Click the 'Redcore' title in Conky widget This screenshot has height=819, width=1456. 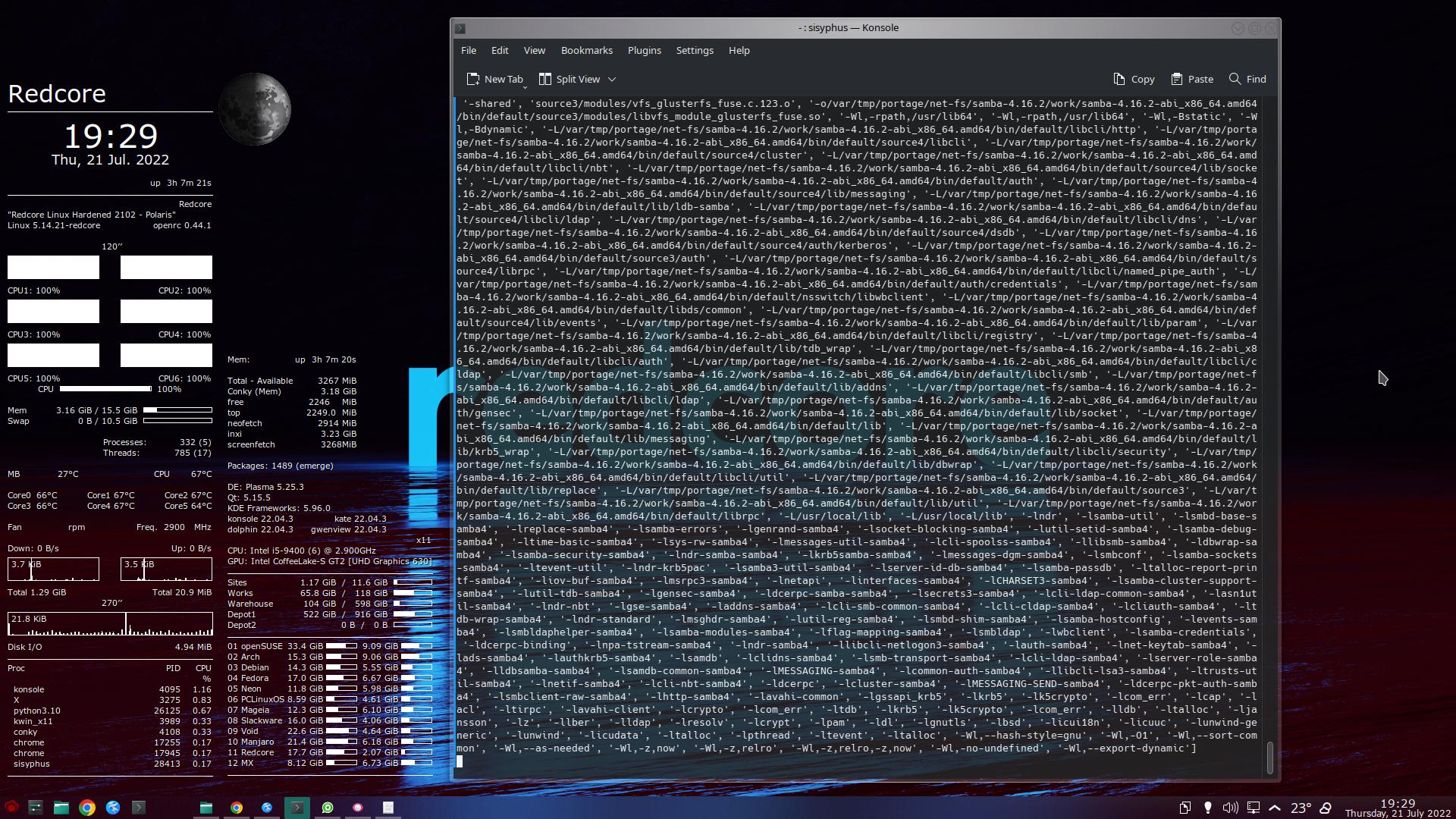point(57,93)
